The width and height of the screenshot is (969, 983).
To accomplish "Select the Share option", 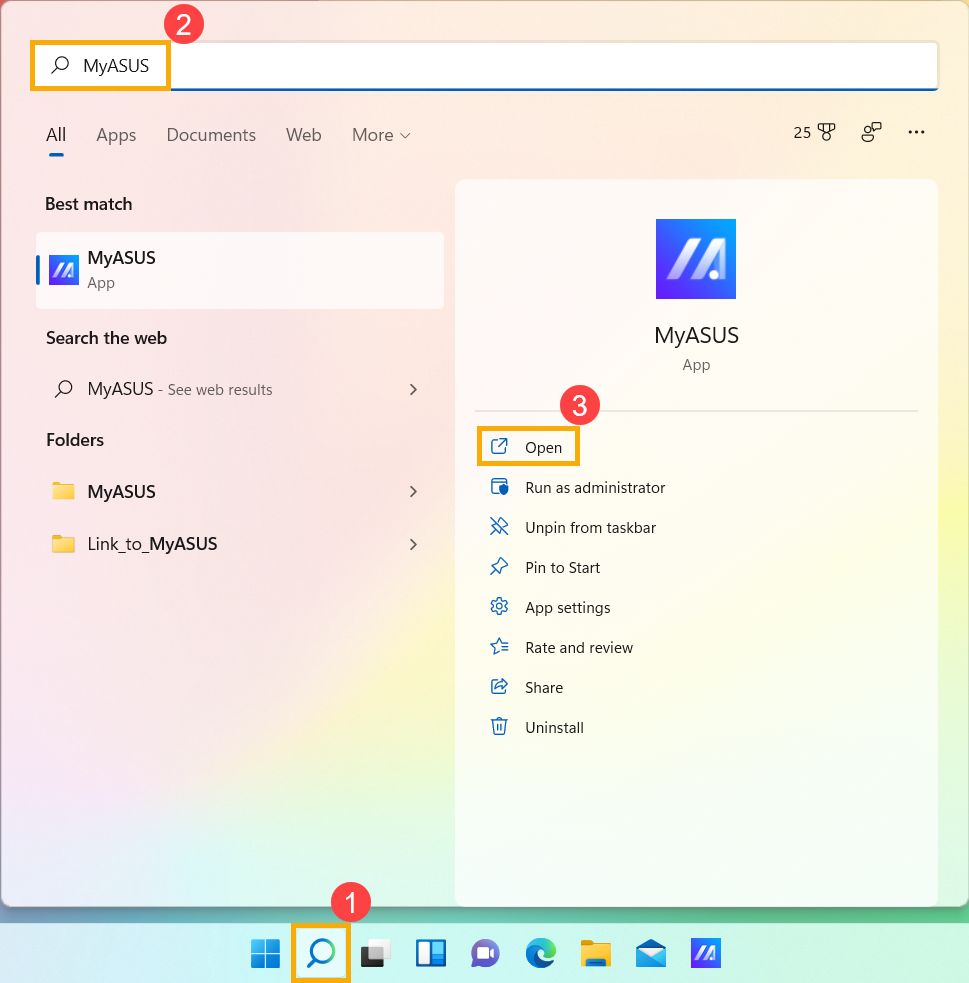I will [526, 688].
